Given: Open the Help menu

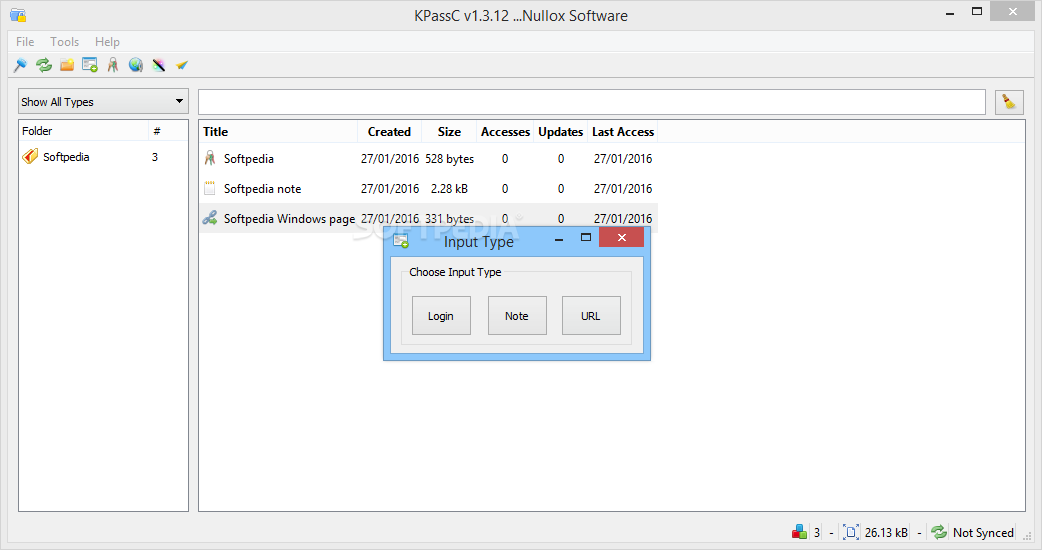Looking at the screenshot, I should pyautogui.click(x=107, y=42).
